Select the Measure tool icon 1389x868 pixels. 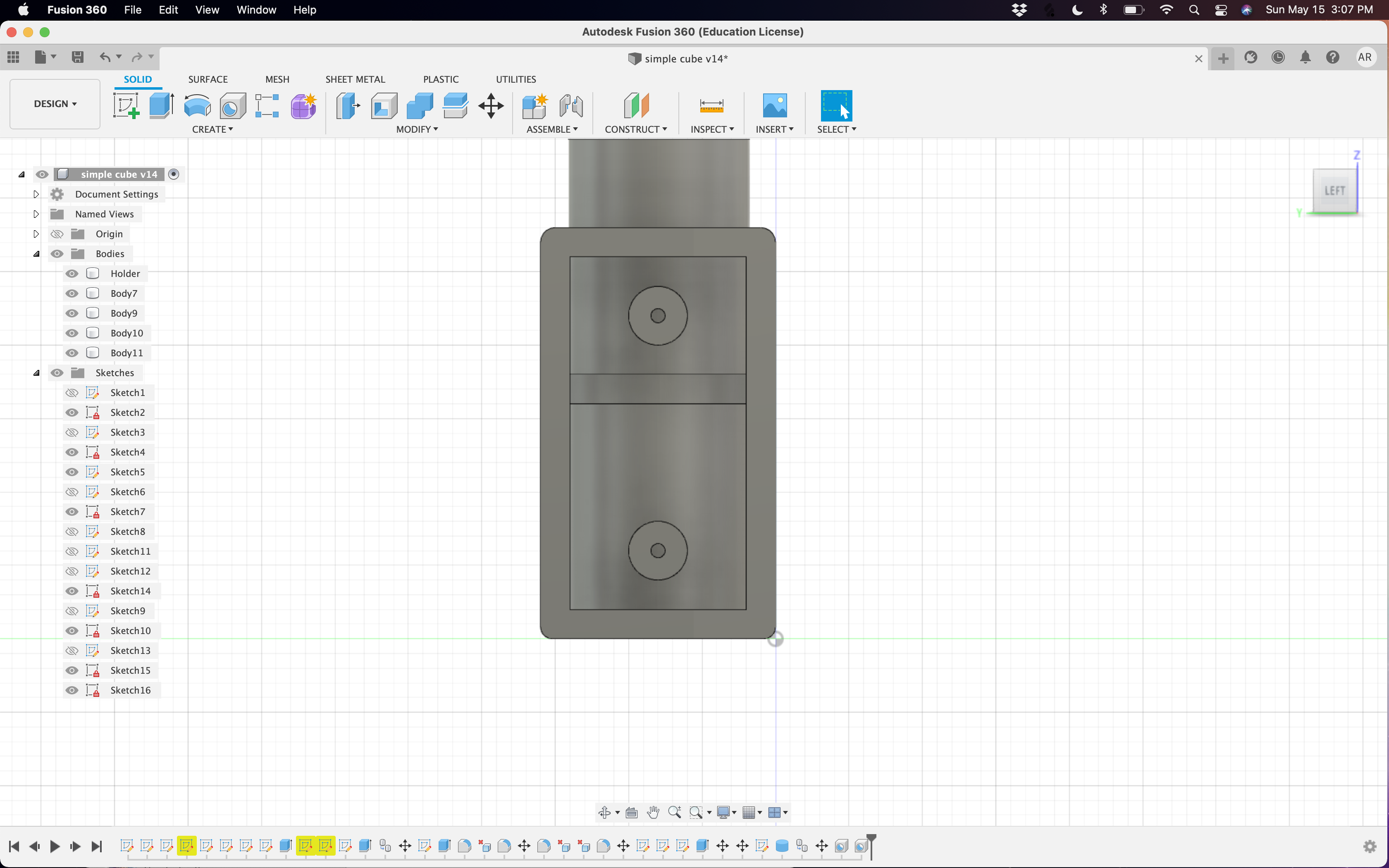[712, 106]
